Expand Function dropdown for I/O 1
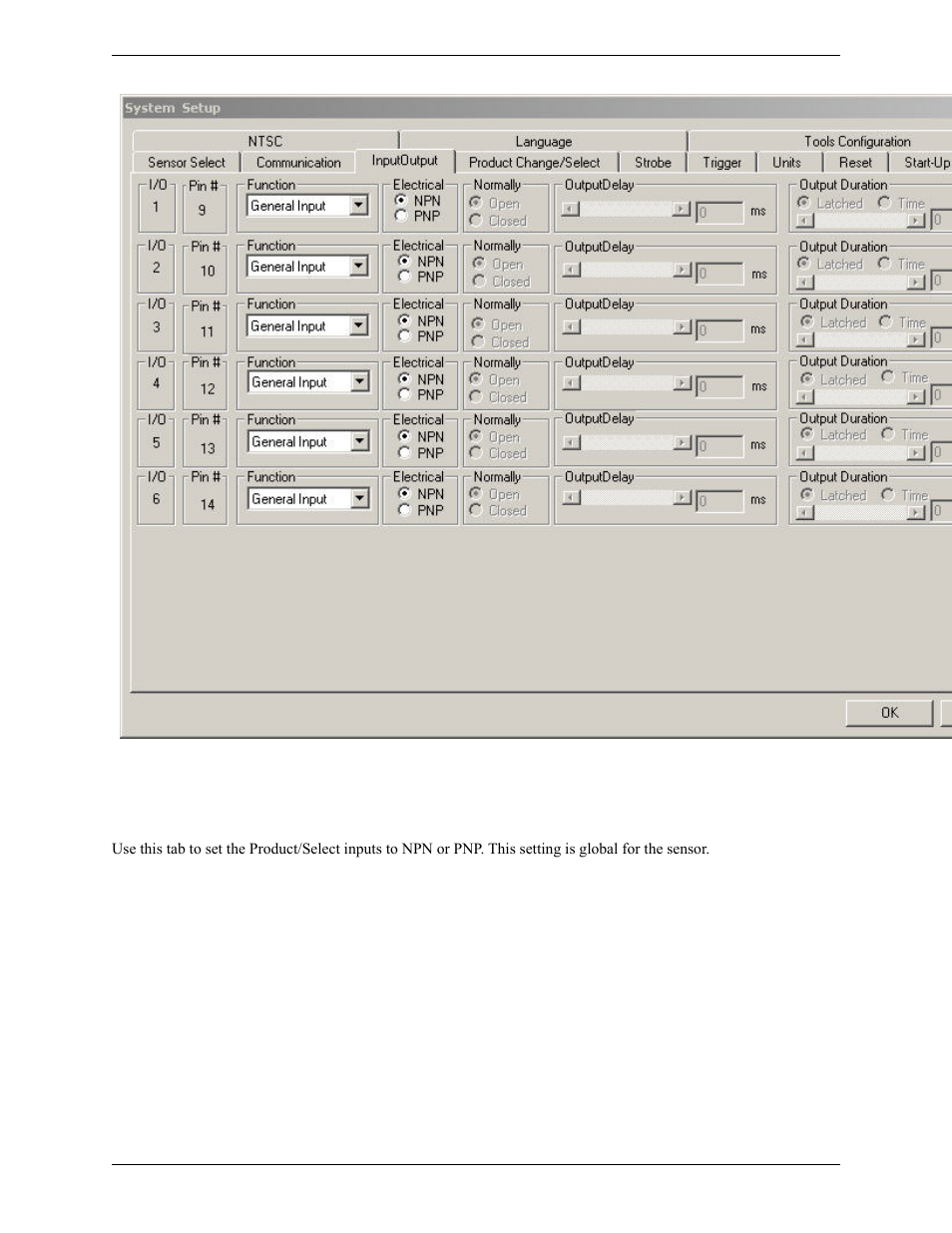 [359, 206]
